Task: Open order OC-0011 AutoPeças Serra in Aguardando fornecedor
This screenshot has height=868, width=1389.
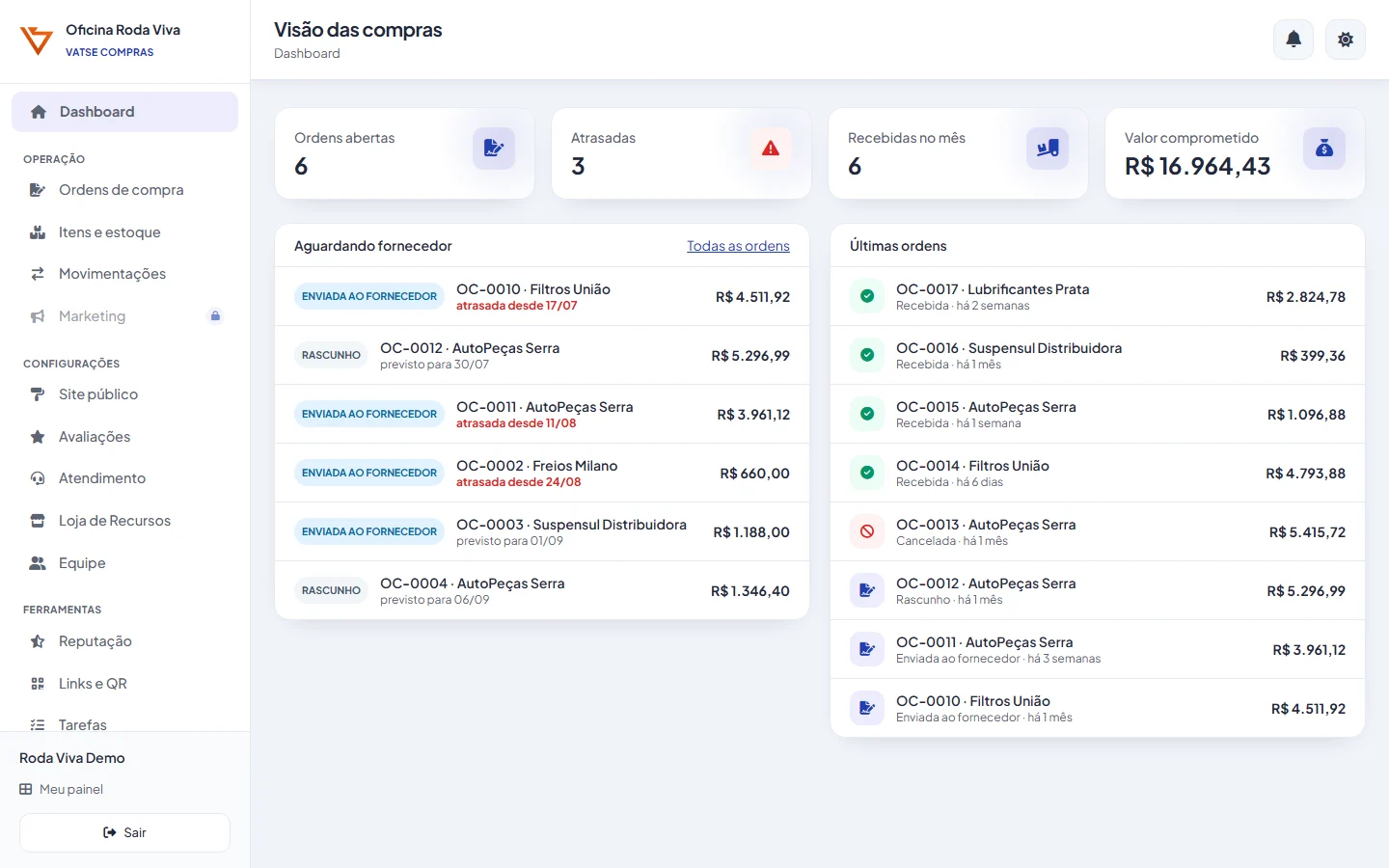Action: pos(542,414)
